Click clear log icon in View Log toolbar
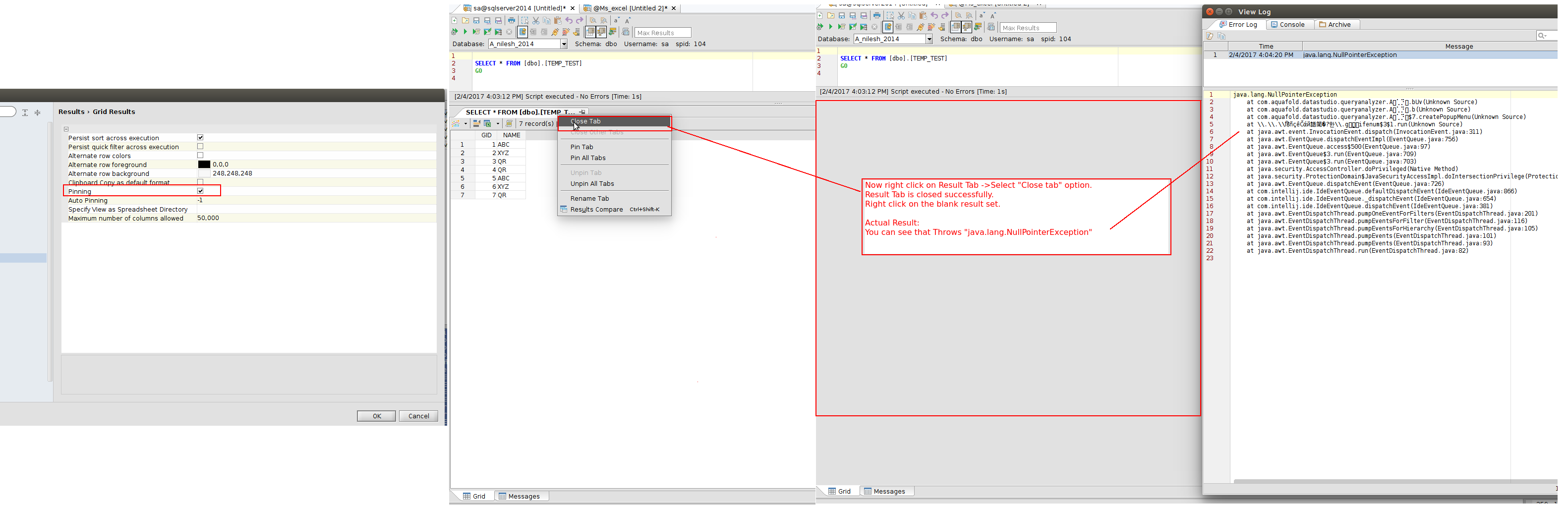Image resolution: width=1568 pixels, height=506 pixels. pos(1210,36)
